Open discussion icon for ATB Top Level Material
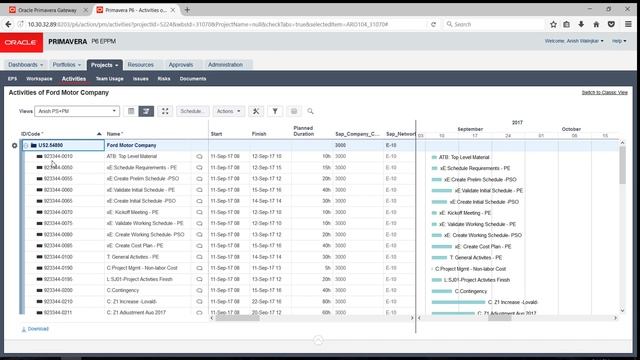The height and width of the screenshot is (360, 640). click(x=199, y=156)
